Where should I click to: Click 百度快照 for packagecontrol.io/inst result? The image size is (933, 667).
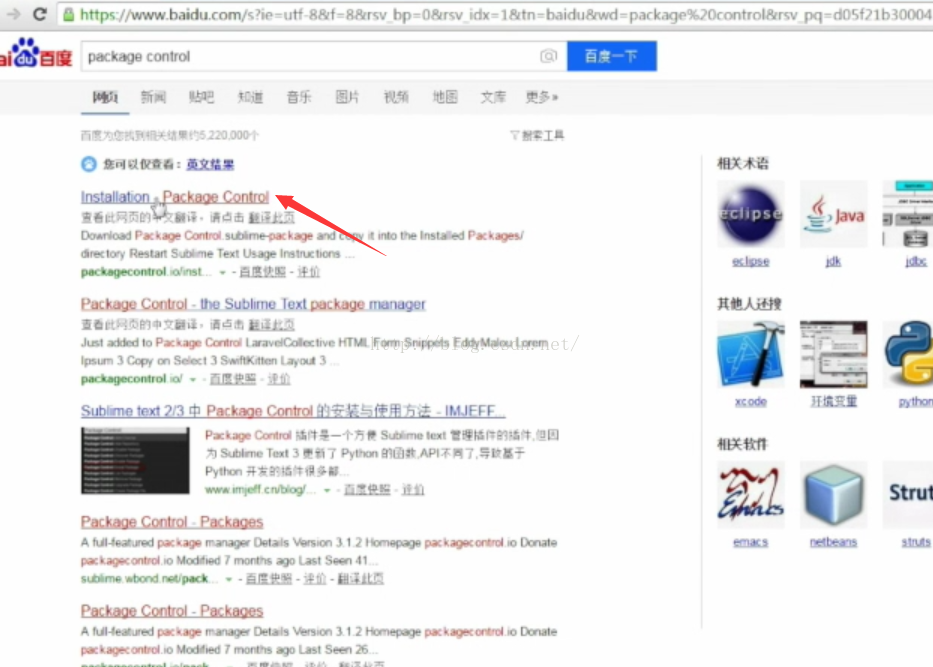tap(262, 272)
